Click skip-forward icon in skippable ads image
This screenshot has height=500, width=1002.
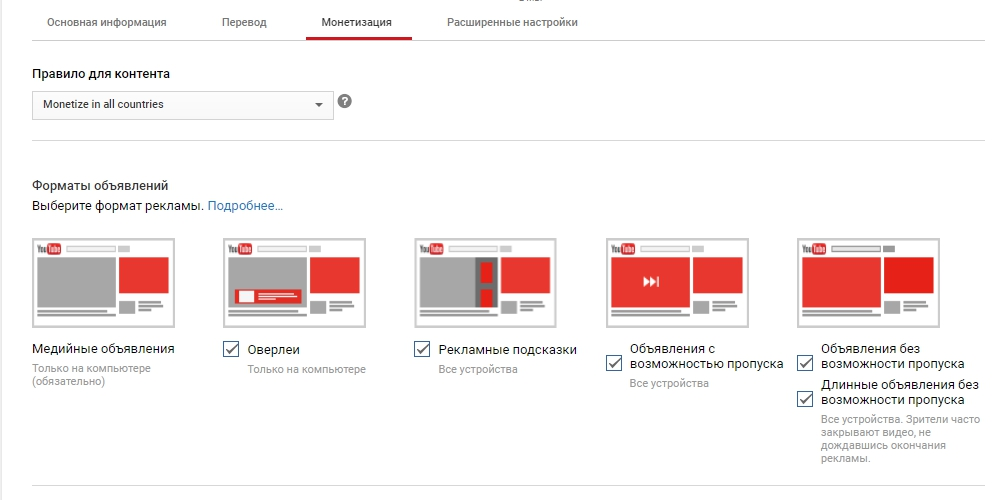click(651, 282)
